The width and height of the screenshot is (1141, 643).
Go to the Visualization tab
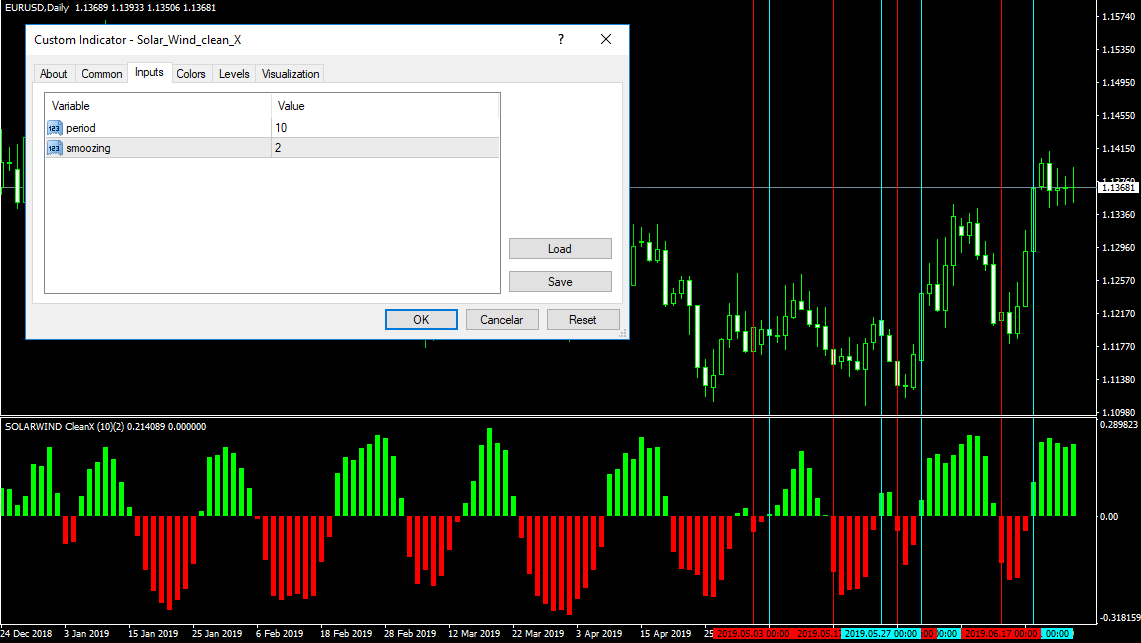coord(290,73)
